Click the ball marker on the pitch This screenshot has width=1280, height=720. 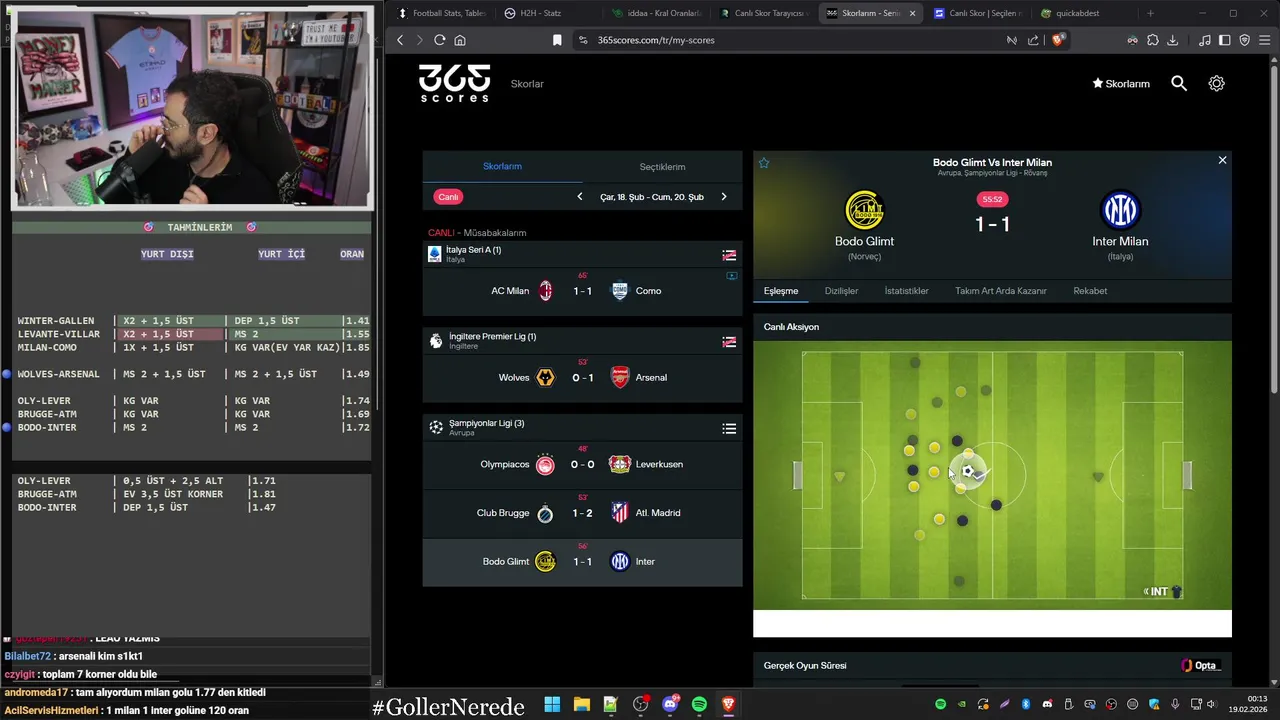point(968,471)
